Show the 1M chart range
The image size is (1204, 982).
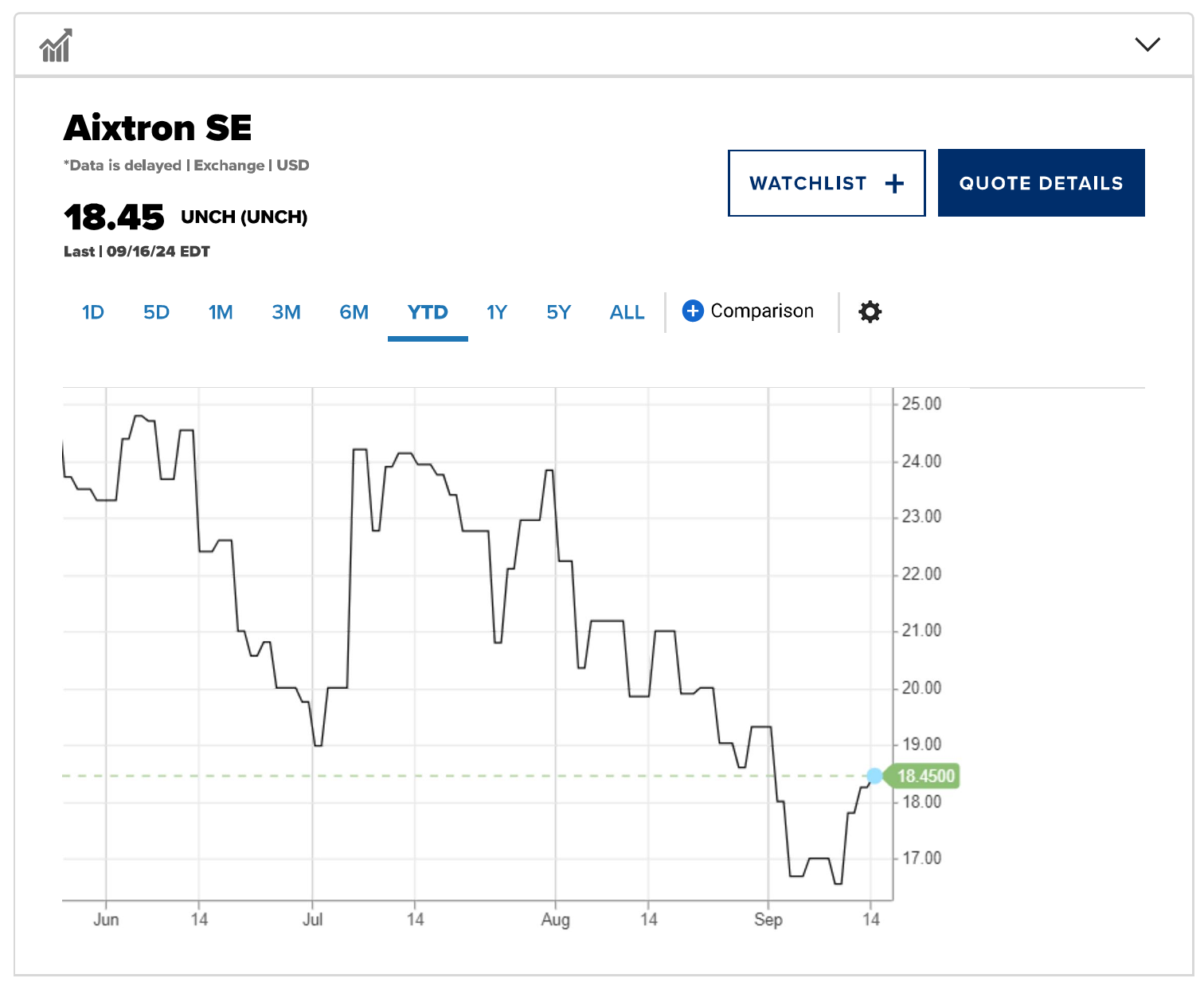[221, 312]
